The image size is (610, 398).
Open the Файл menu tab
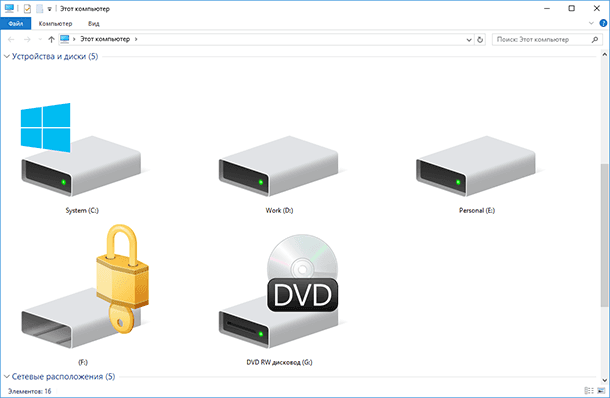pos(16,23)
